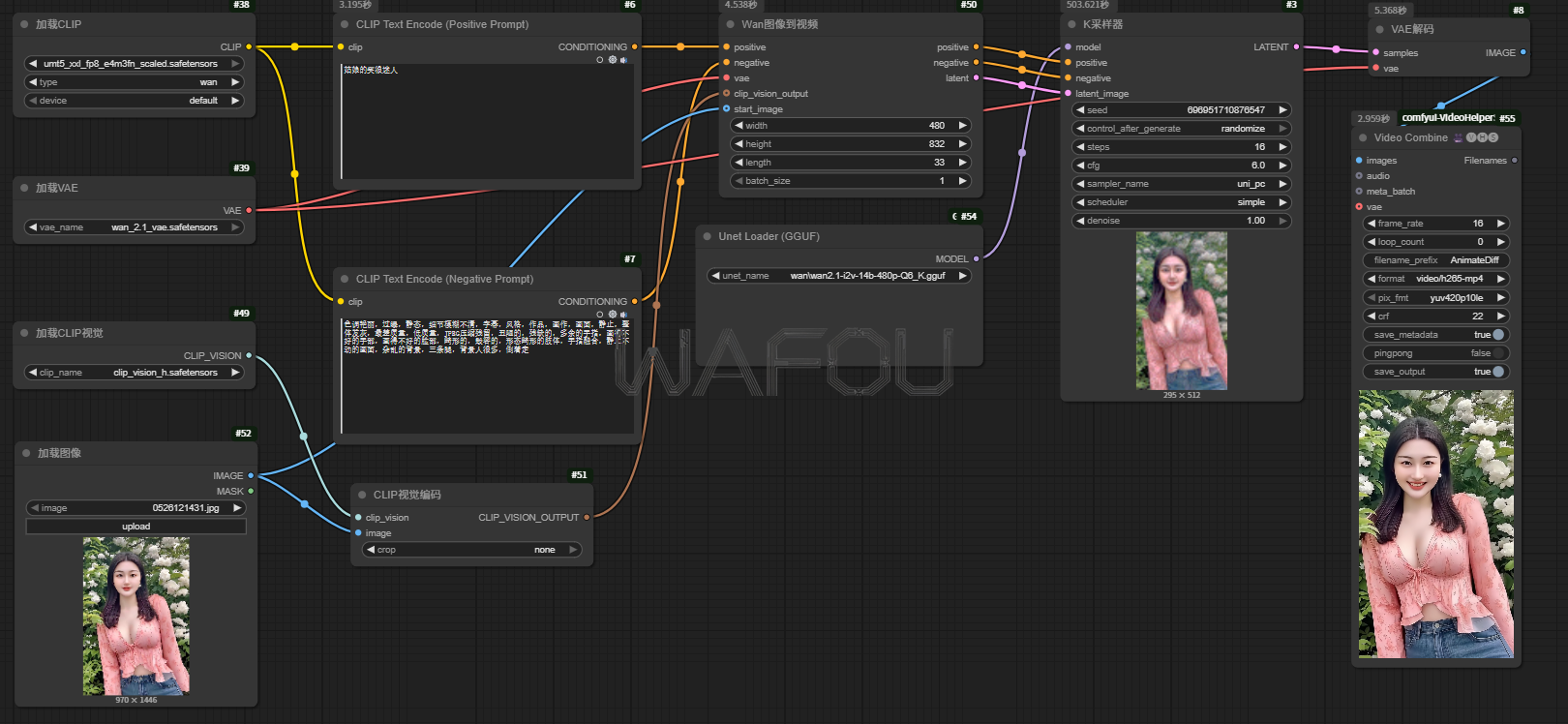Click the comfyui-VideoHelper badge label
This screenshot has height=724, width=1568.
(1448, 118)
